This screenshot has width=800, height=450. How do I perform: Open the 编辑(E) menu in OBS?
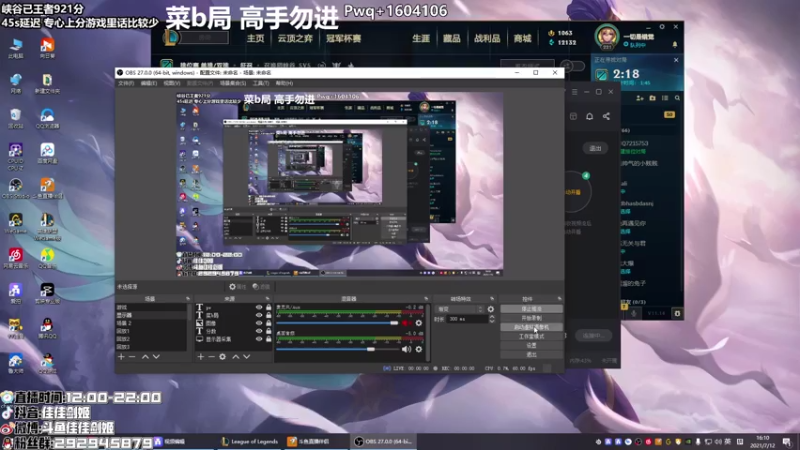(148, 83)
